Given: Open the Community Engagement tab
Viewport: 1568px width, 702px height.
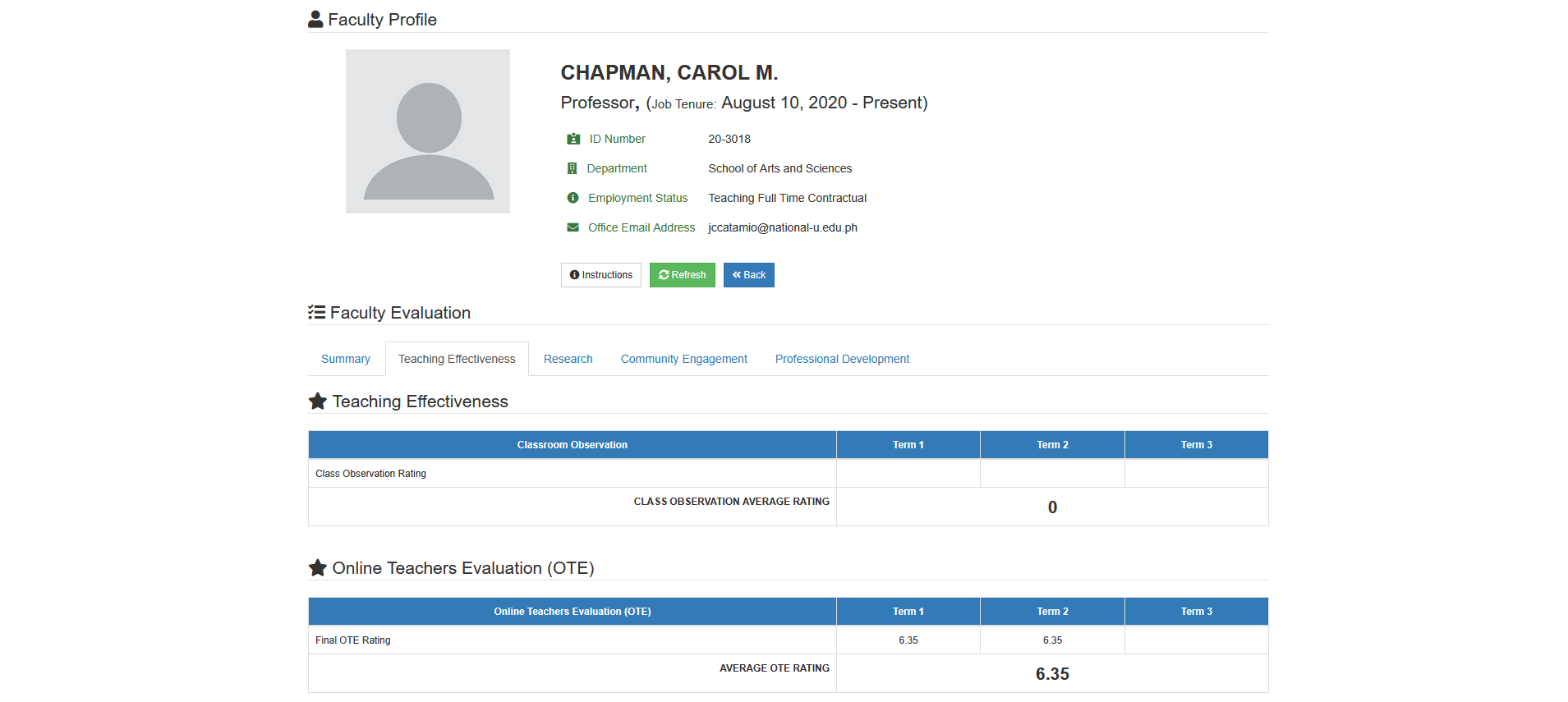Looking at the screenshot, I should pyautogui.click(x=684, y=359).
